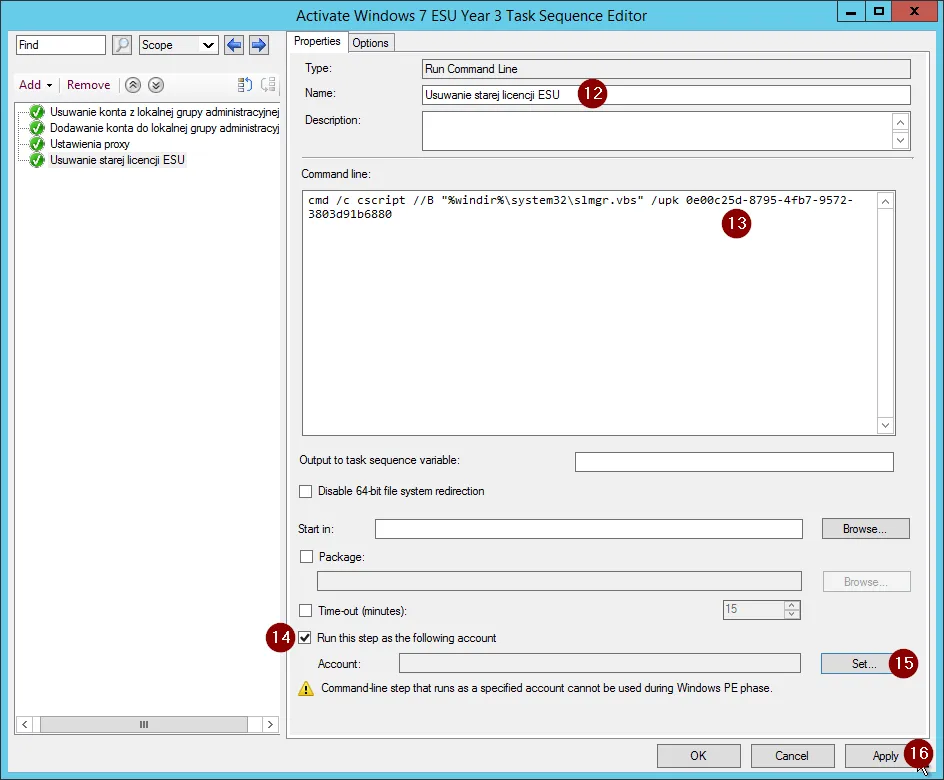Click the collapse all steps icon

[268, 85]
